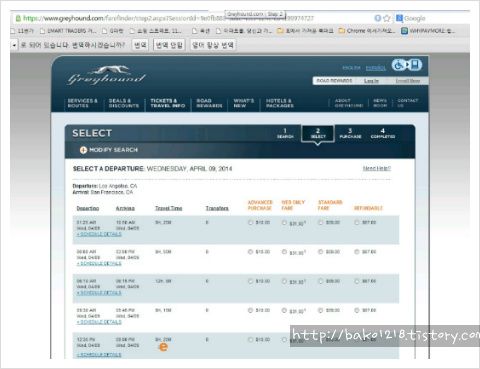The width and height of the screenshot is (480, 369).
Task: Open the translate bar language dropdown arrow
Action: click(x=14, y=45)
